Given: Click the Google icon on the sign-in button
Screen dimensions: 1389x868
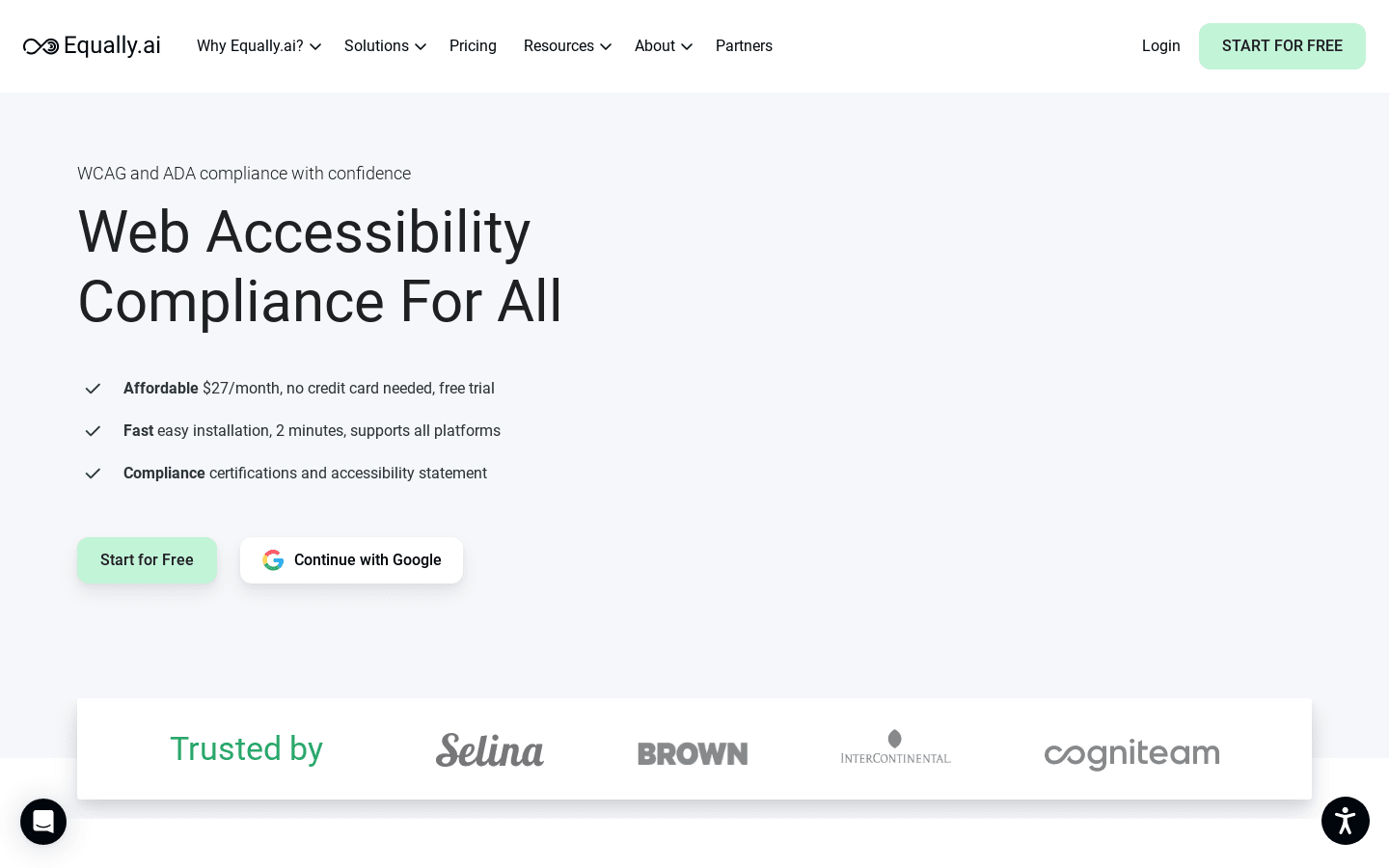Looking at the screenshot, I should point(273,560).
